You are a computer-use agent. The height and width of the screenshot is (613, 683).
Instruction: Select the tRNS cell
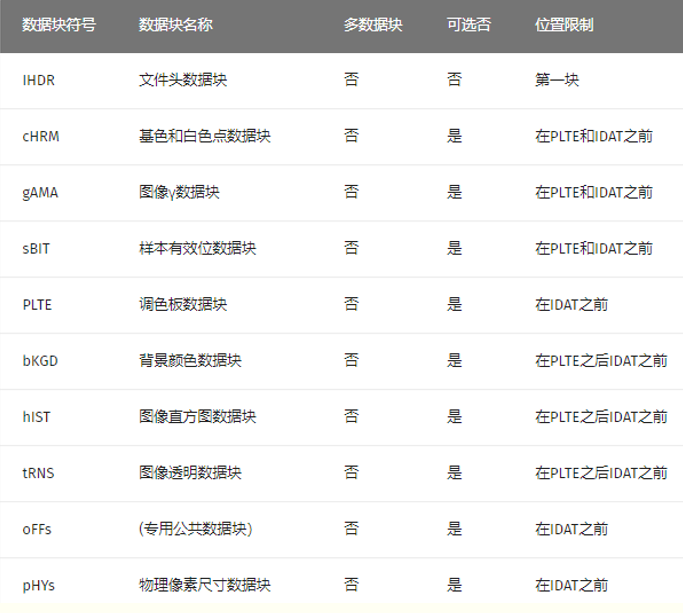click(x=38, y=473)
